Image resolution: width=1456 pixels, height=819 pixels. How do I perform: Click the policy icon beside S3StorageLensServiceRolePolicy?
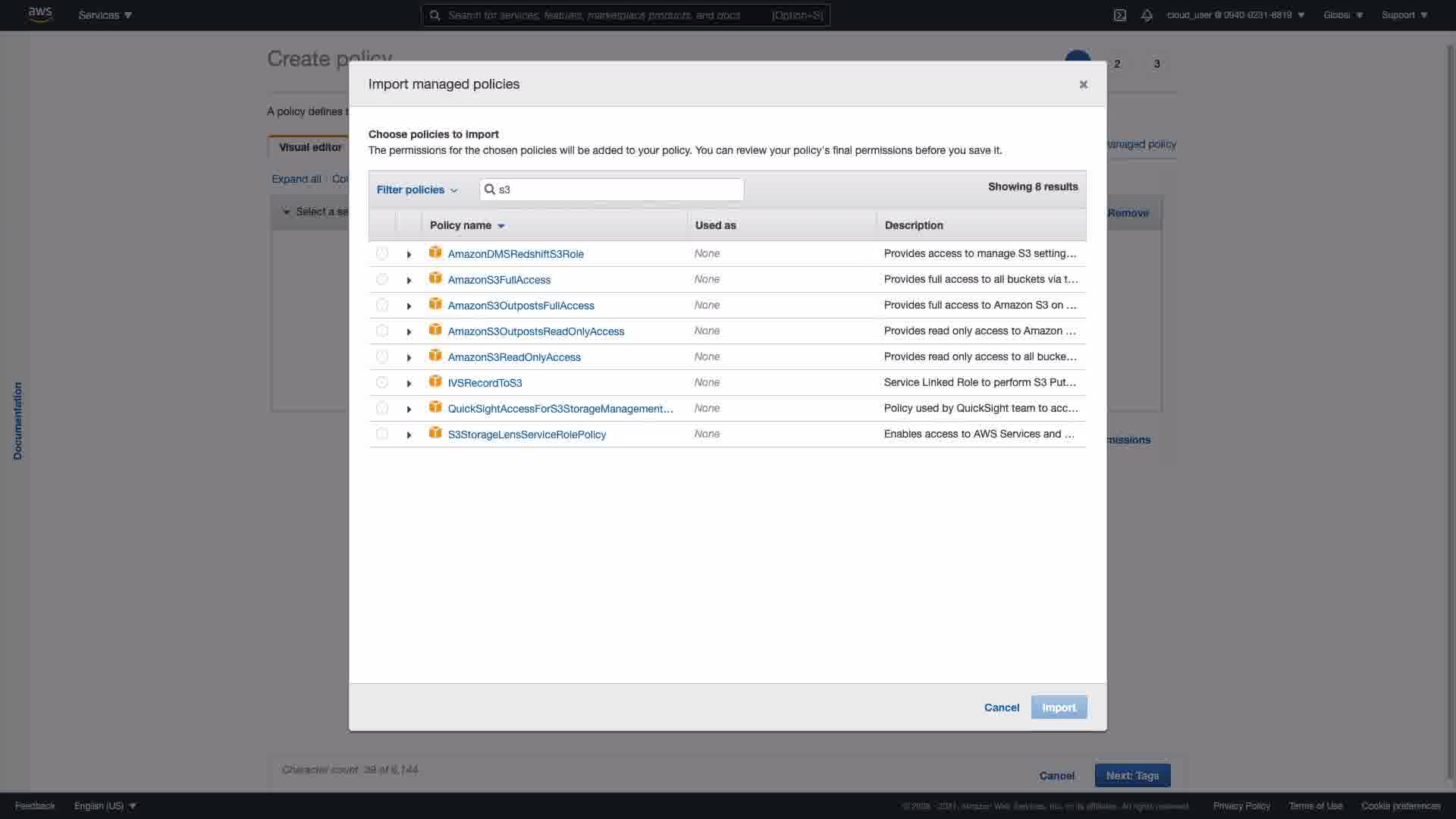click(435, 433)
